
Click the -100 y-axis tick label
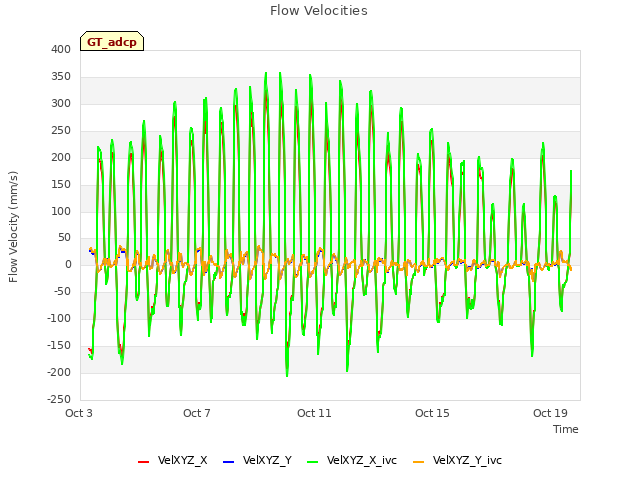coord(59,318)
